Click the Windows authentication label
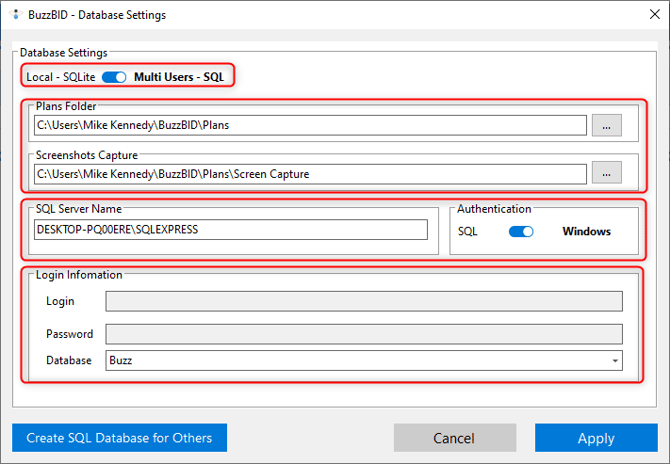Image resolution: width=670 pixels, height=464 pixels. pos(586,231)
